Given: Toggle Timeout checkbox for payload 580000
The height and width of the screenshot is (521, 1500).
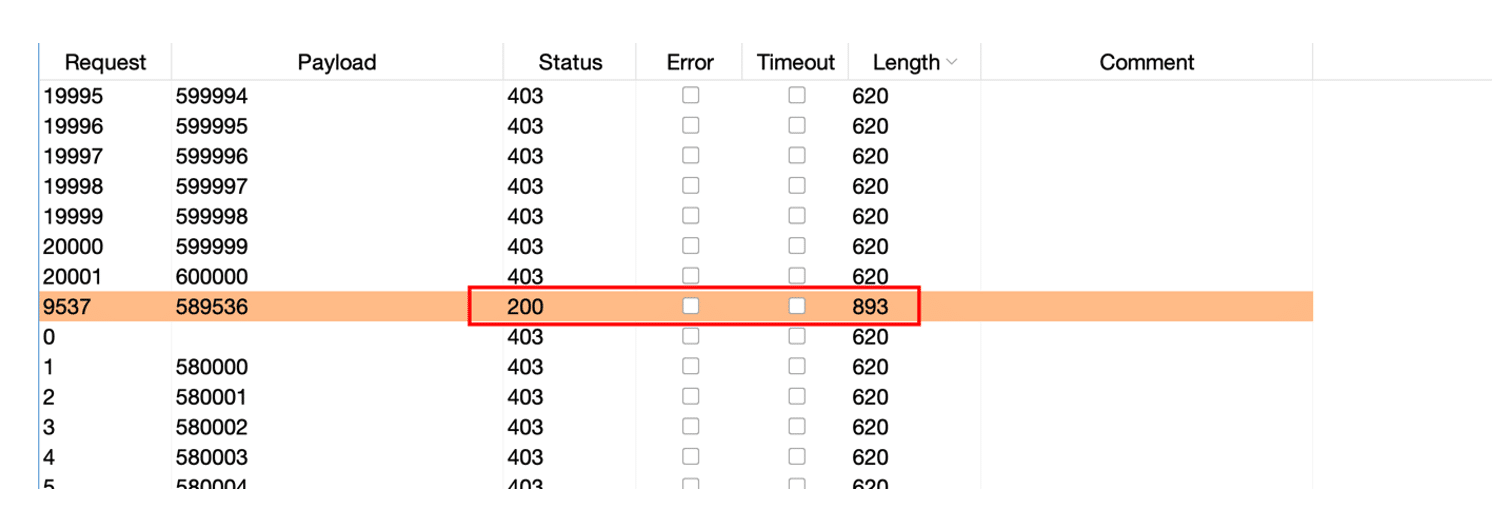Looking at the screenshot, I should point(796,366).
